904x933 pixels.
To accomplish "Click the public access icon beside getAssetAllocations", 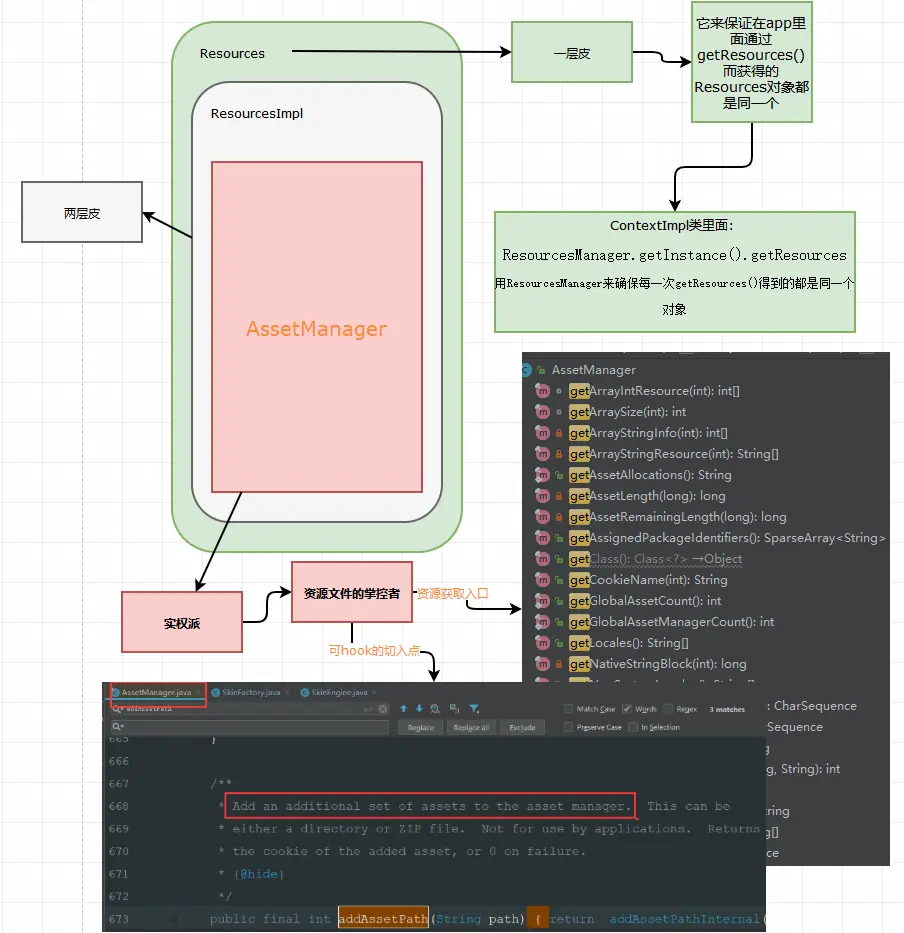I will coord(559,475).
